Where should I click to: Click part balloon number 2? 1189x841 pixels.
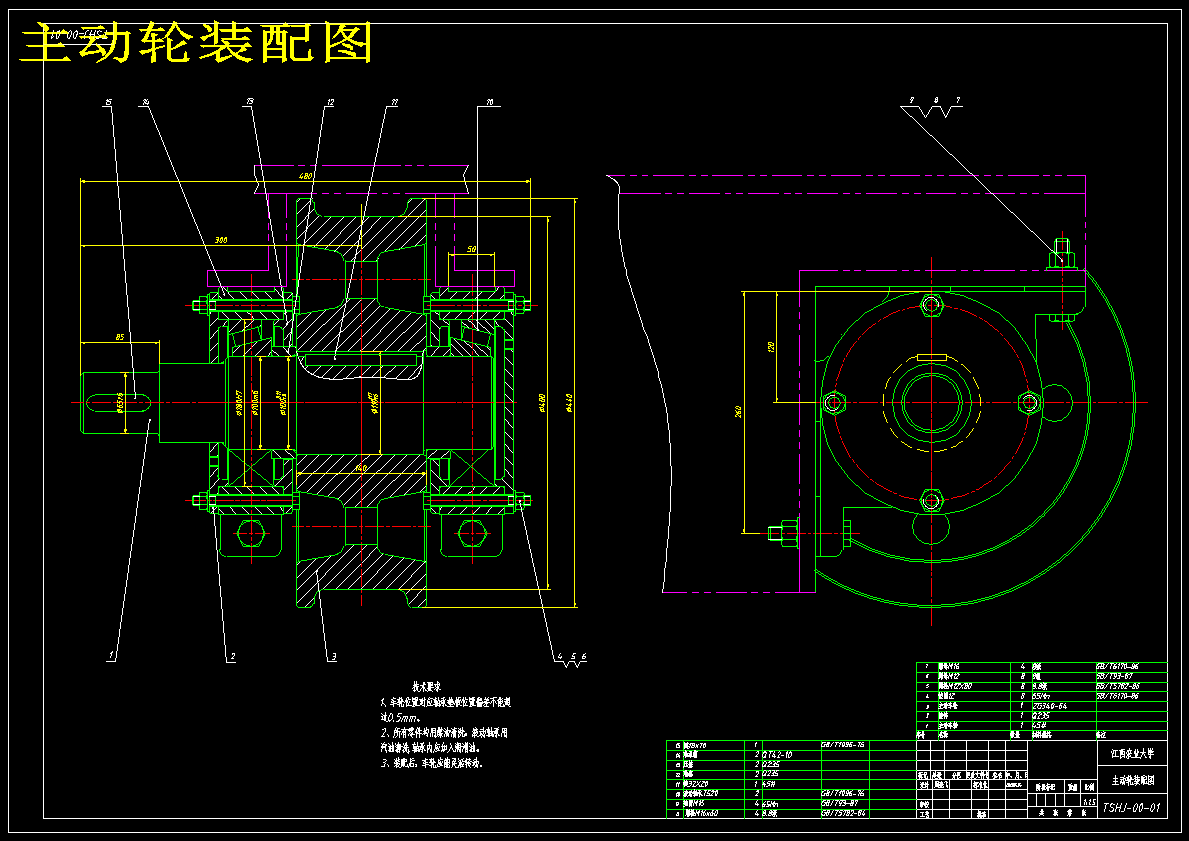(x=232, y=656)
